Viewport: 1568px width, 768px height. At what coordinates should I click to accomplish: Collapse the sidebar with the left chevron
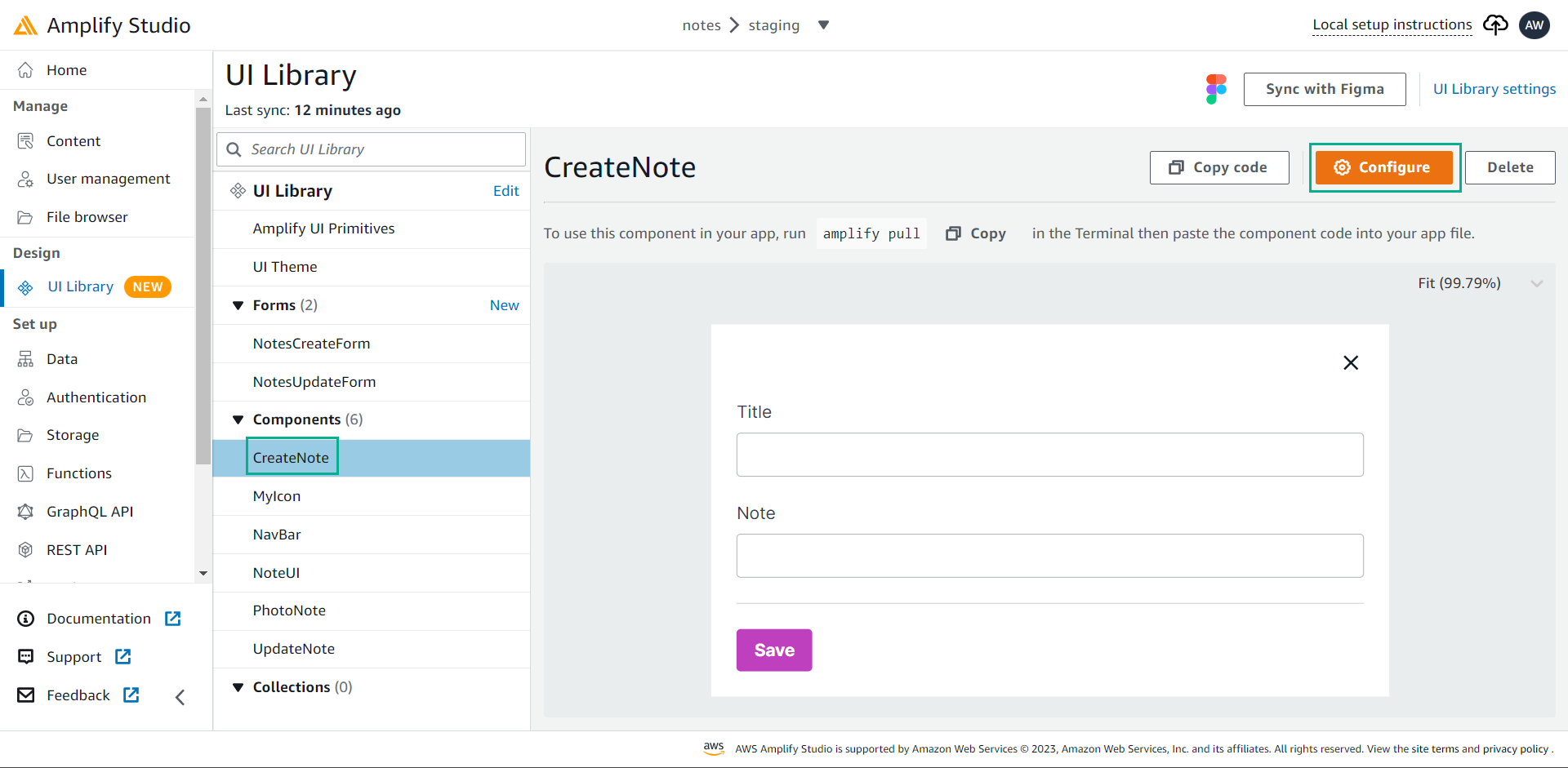point(180,697)
